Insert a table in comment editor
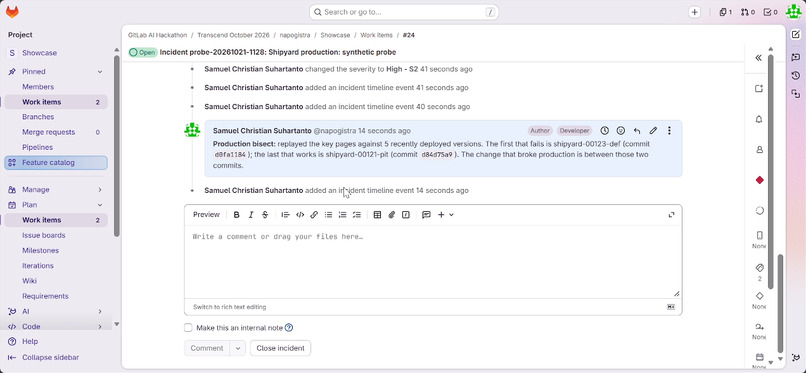 pos(377,215)
